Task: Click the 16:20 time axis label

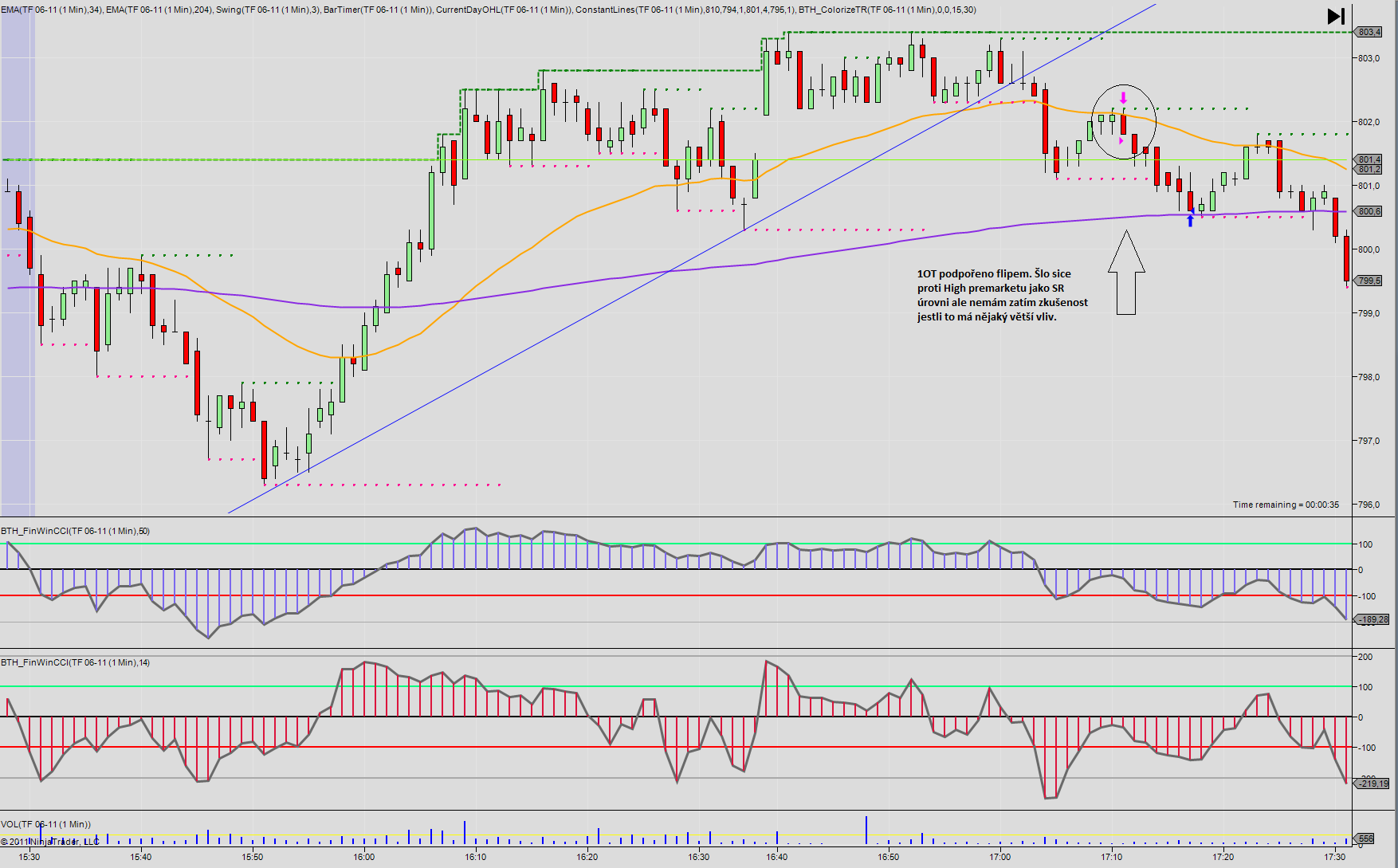Action: click(587, 857)
